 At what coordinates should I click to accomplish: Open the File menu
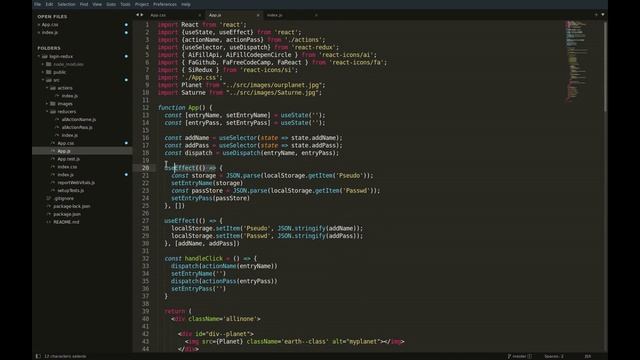pyautogui.click(x=38, y=4)
